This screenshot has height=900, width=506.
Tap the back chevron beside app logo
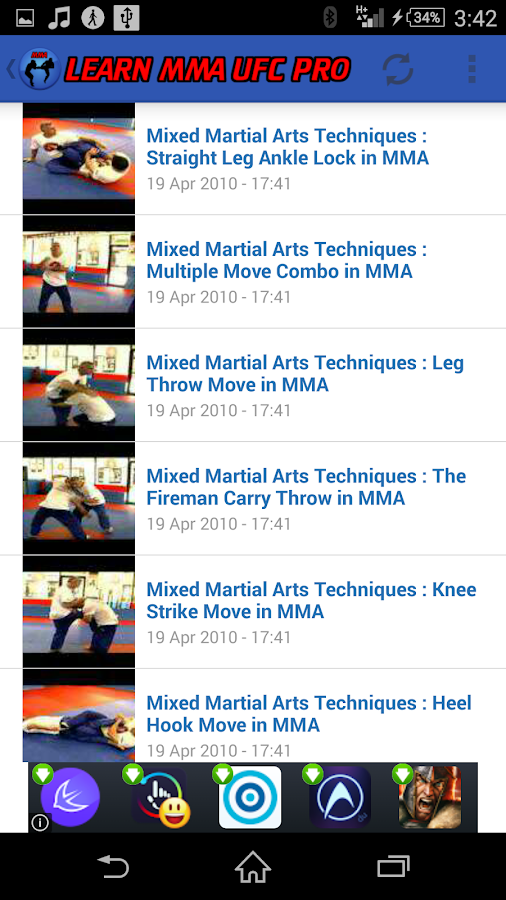11,69
